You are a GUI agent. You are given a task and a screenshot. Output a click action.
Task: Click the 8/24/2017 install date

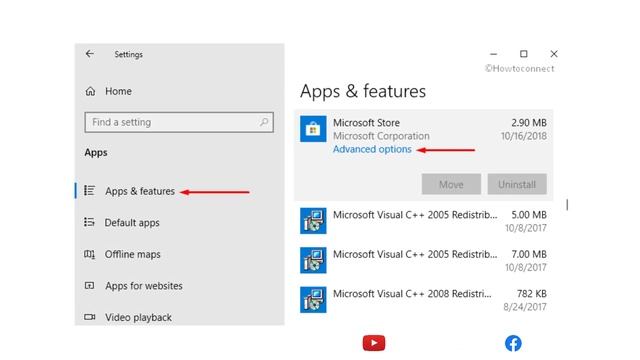point(525,307)
